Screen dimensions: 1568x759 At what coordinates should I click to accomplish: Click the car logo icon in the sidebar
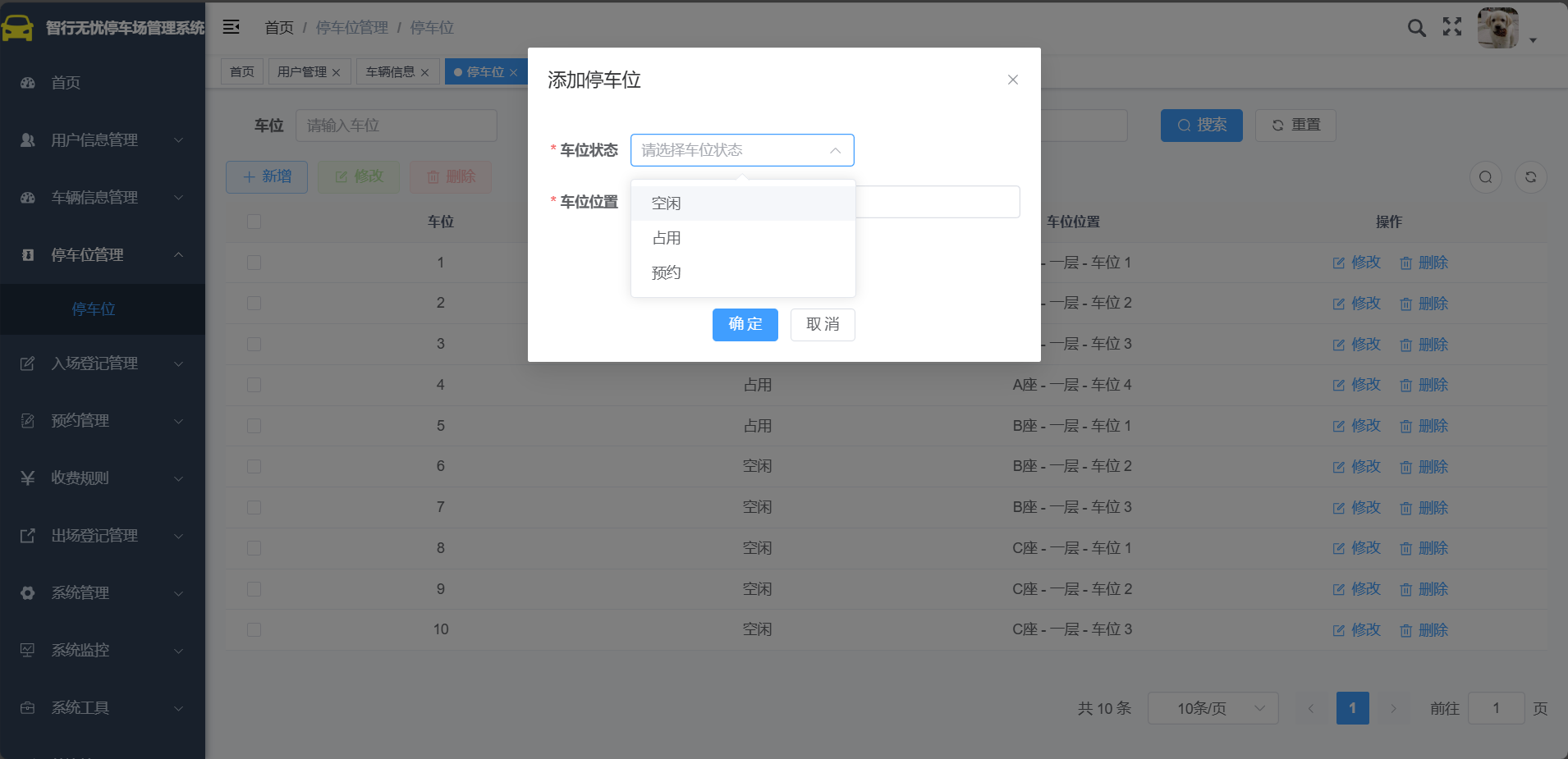click(x=17, y=28)
